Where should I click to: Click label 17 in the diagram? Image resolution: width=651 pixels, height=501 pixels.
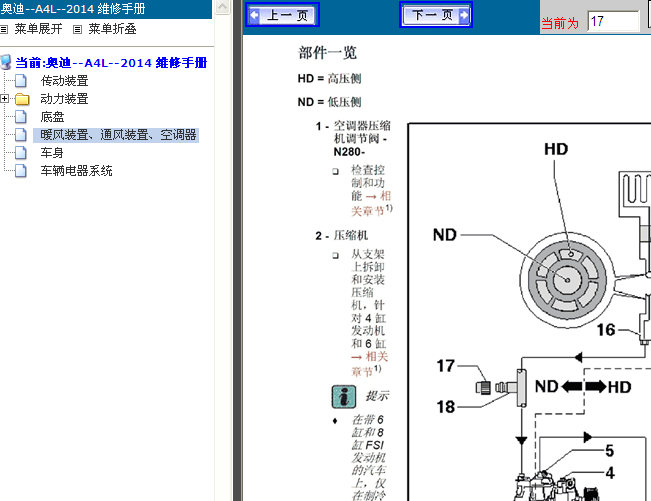(445, 366)
